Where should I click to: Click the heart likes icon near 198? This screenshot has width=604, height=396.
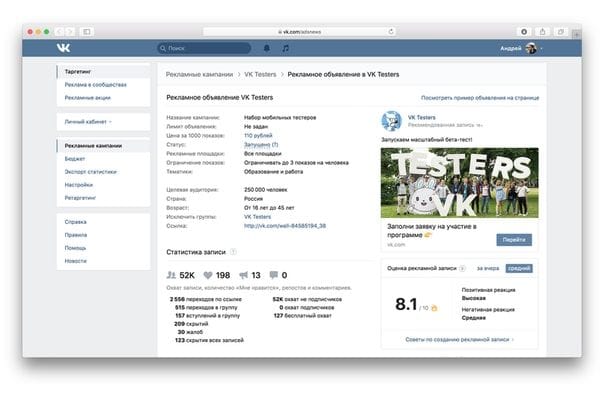pos(208,275)
